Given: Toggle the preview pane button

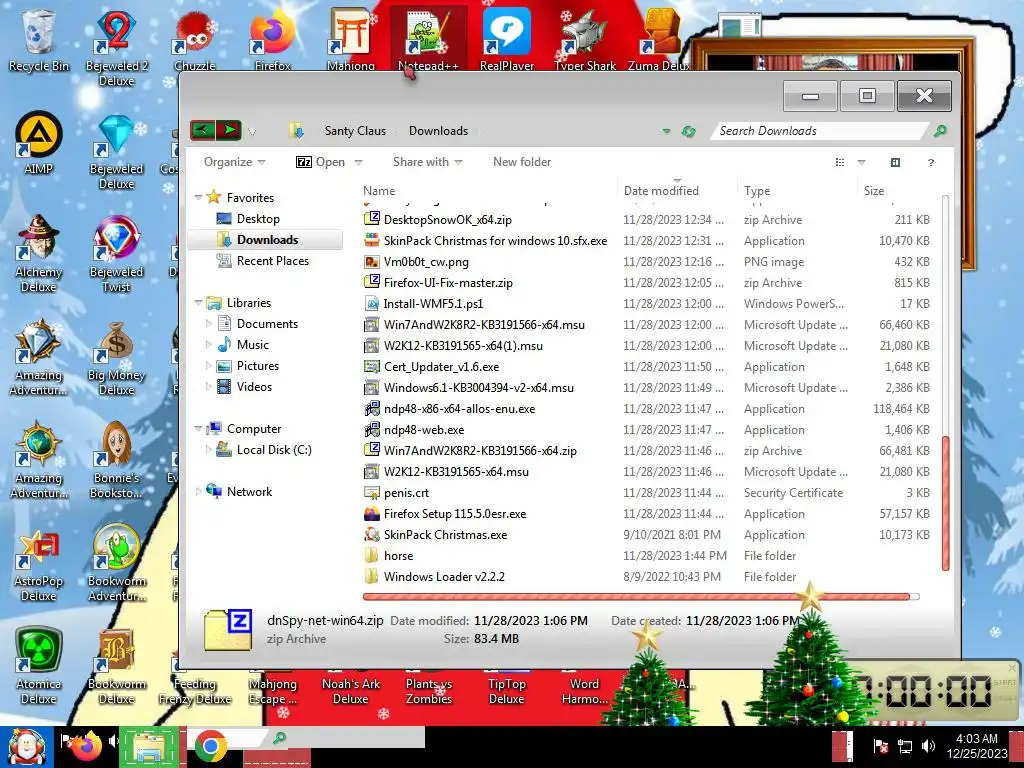Looking at the screenshot, I should [895, 162].
